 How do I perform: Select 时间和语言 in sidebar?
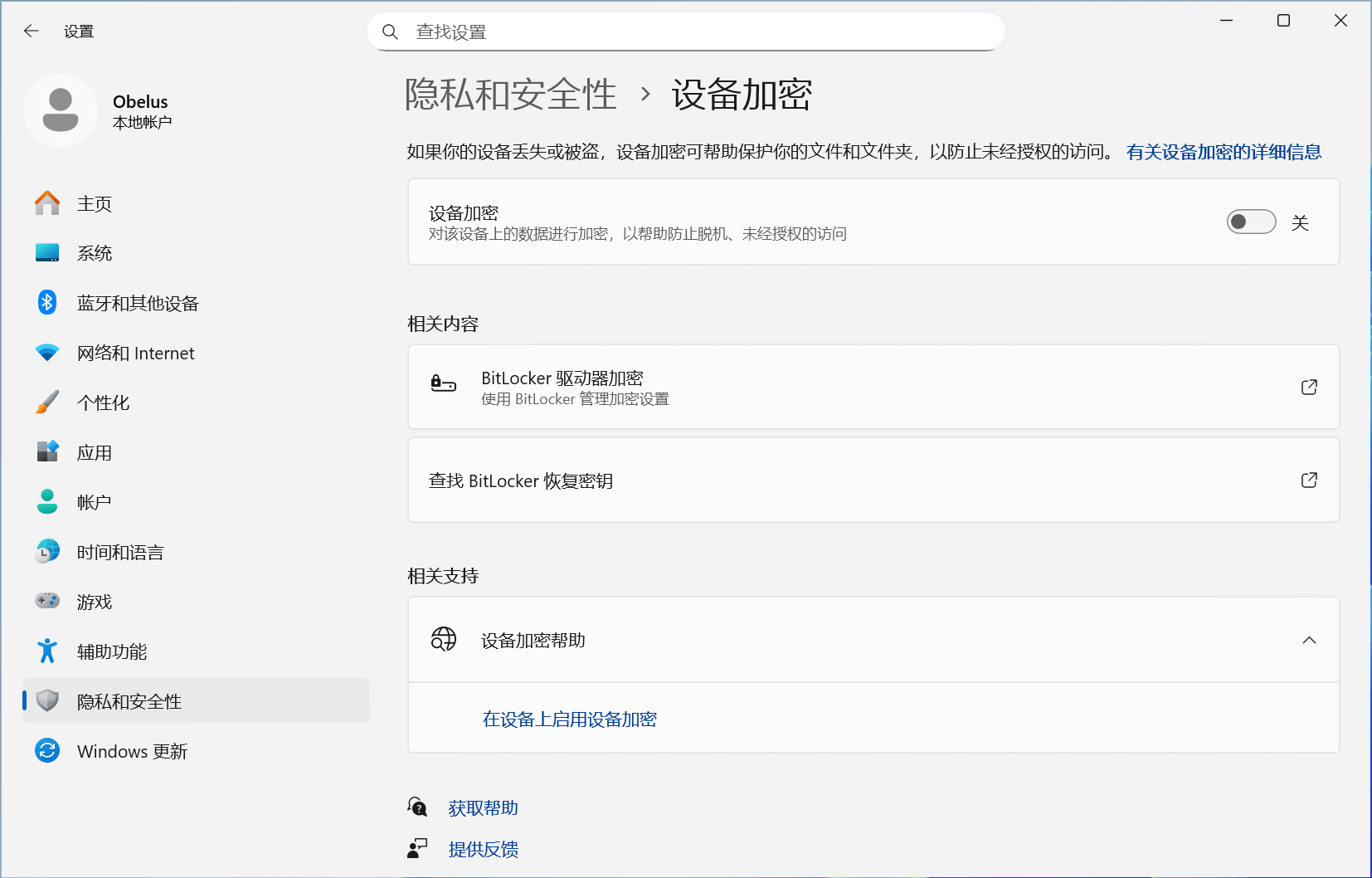[x=120, y=553]
